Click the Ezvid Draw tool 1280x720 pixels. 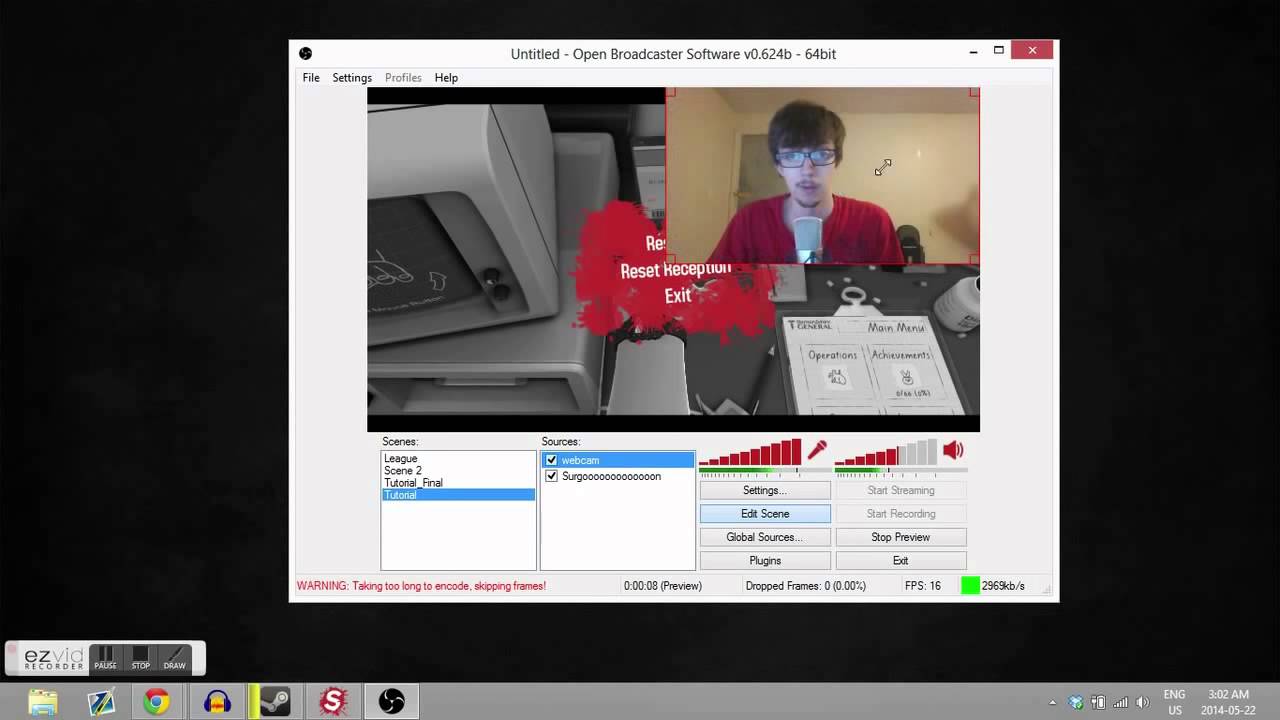(x=174, y=658)
